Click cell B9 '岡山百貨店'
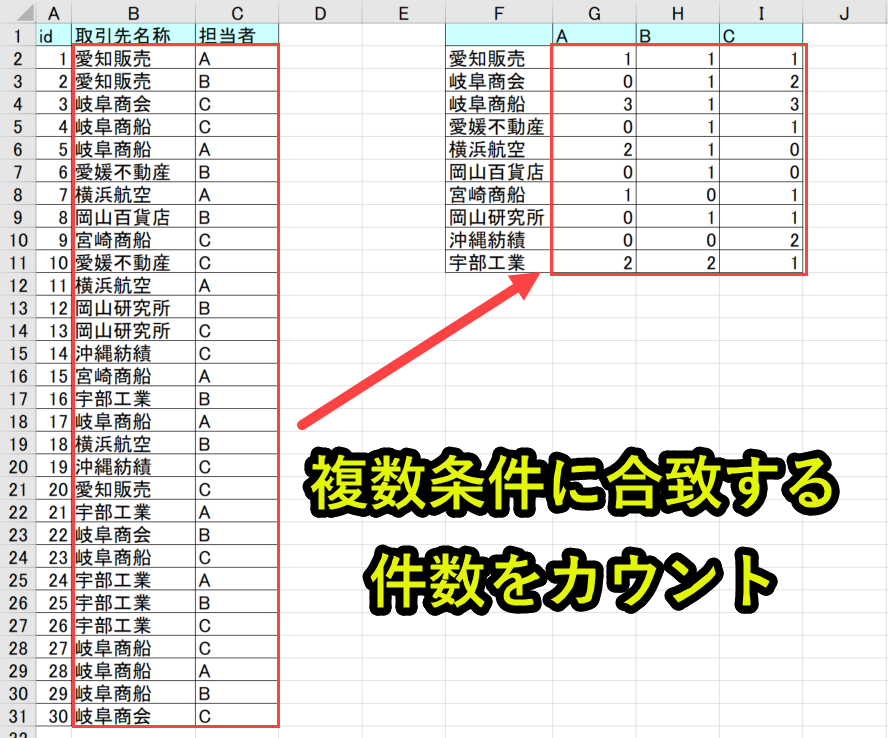Viewport: 888px width, 738px height. point(134,216)
